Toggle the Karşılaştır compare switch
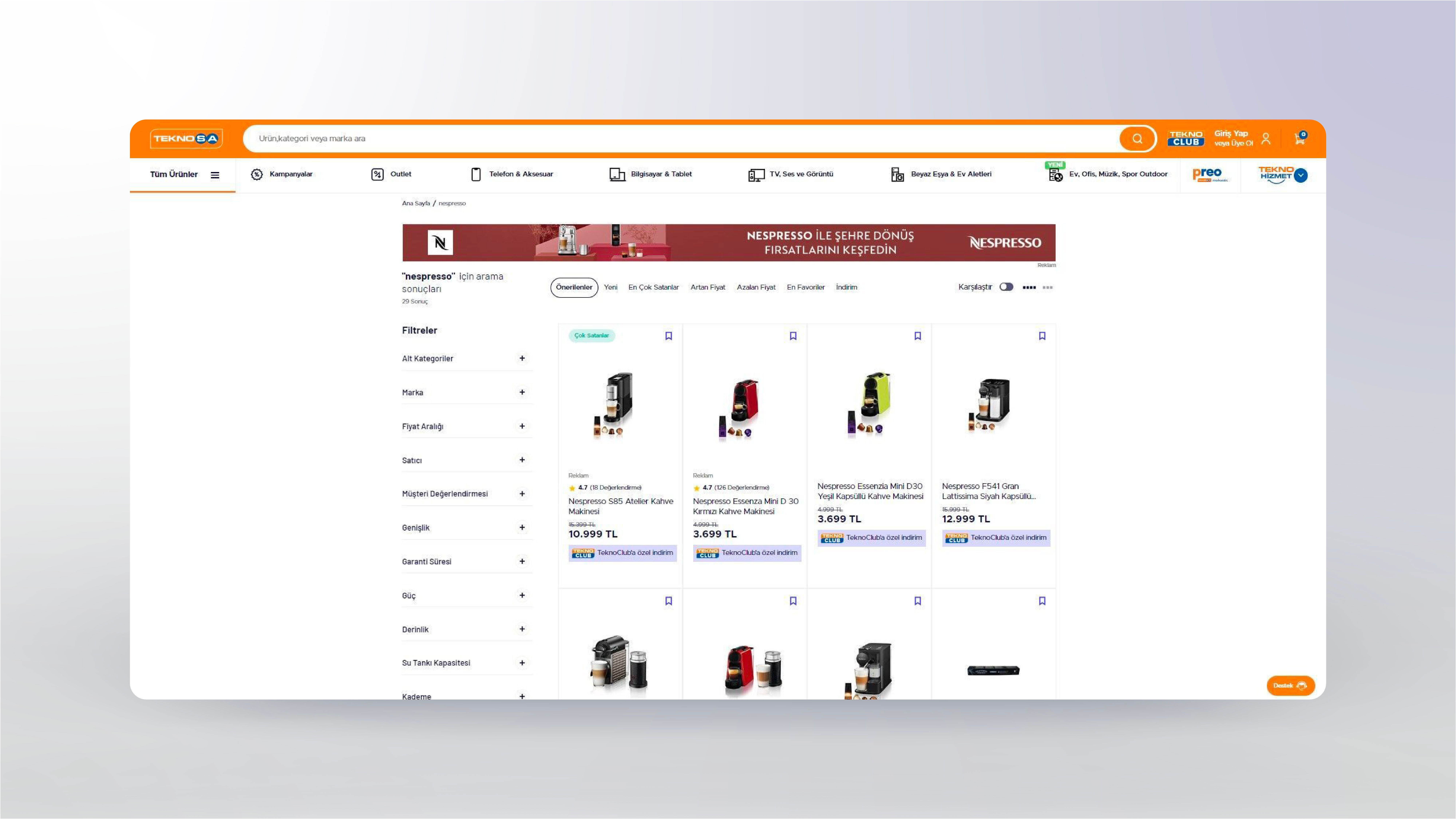 [x=1006, y=287]
